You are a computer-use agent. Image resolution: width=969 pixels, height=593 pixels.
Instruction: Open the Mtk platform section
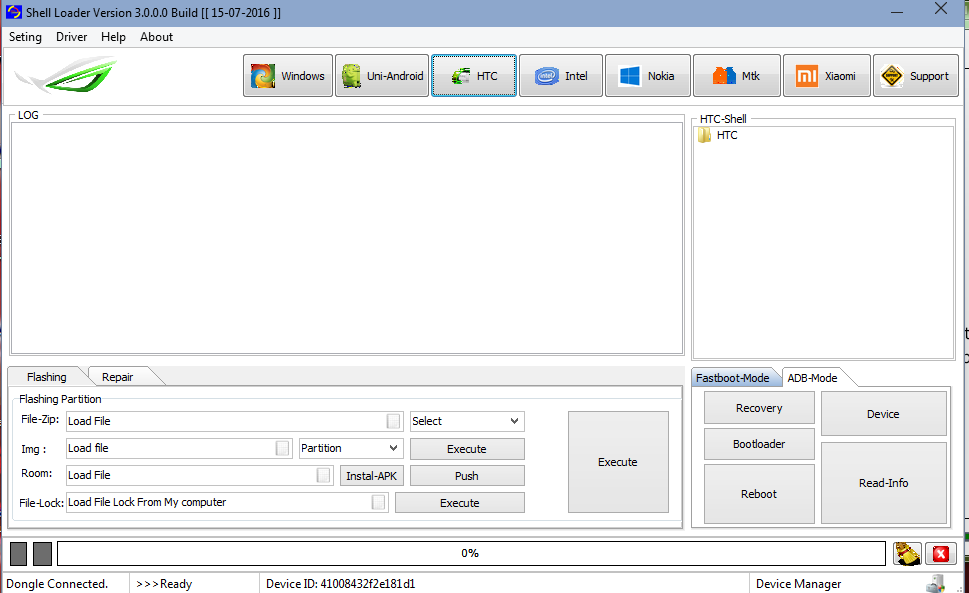coord(737,75)
